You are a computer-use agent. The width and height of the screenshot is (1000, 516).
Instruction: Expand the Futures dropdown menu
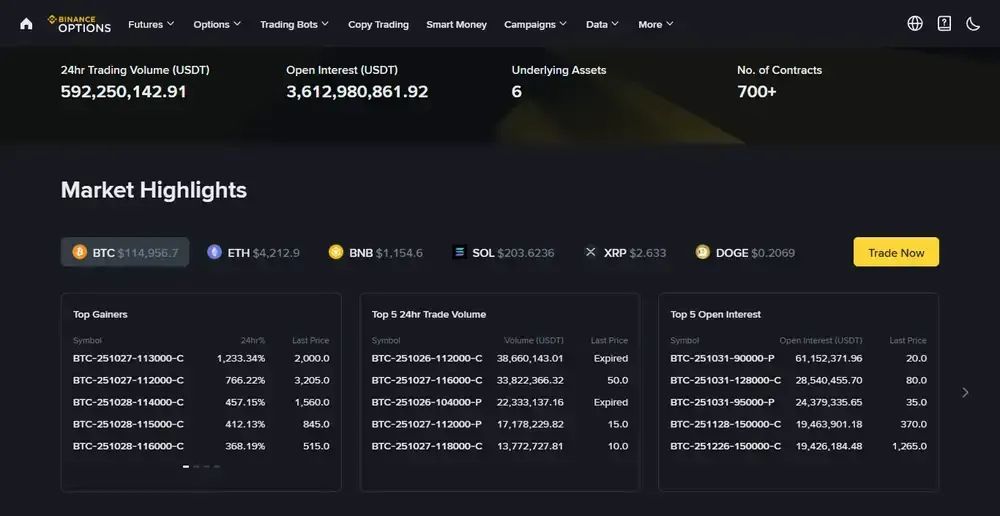tap(151, 24)
